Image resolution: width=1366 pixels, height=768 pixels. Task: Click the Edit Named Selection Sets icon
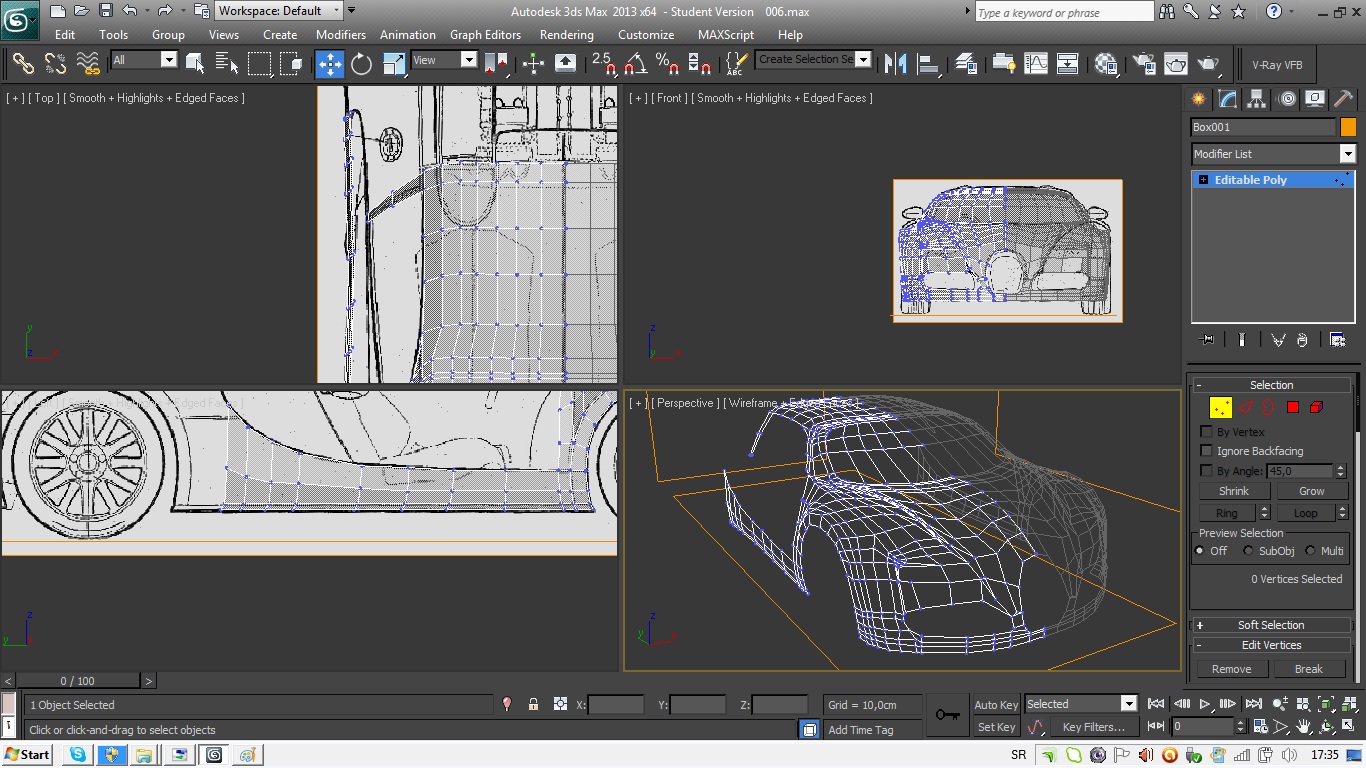pyautogui.click(x=736, y=64)
